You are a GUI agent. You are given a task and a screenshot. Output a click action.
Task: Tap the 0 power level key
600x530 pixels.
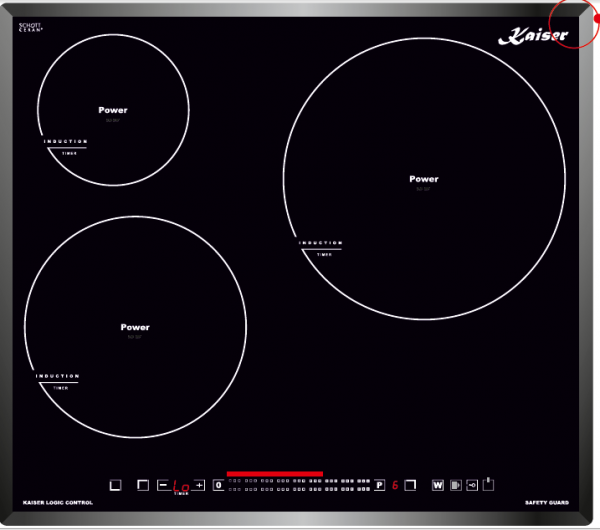(217, 485)
